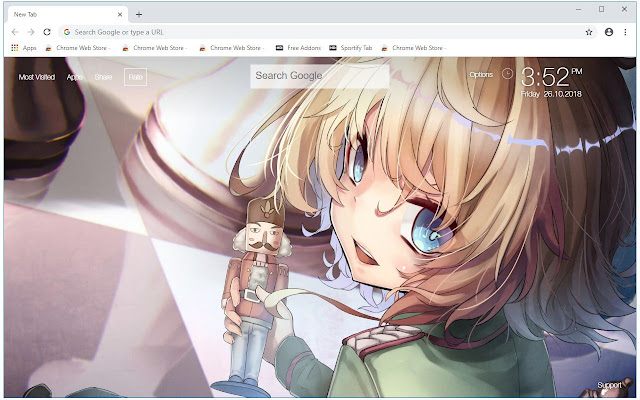This screenshot has height=400, width=640.
Task: Click the Search Google box on page
Action: coord(320,76)
